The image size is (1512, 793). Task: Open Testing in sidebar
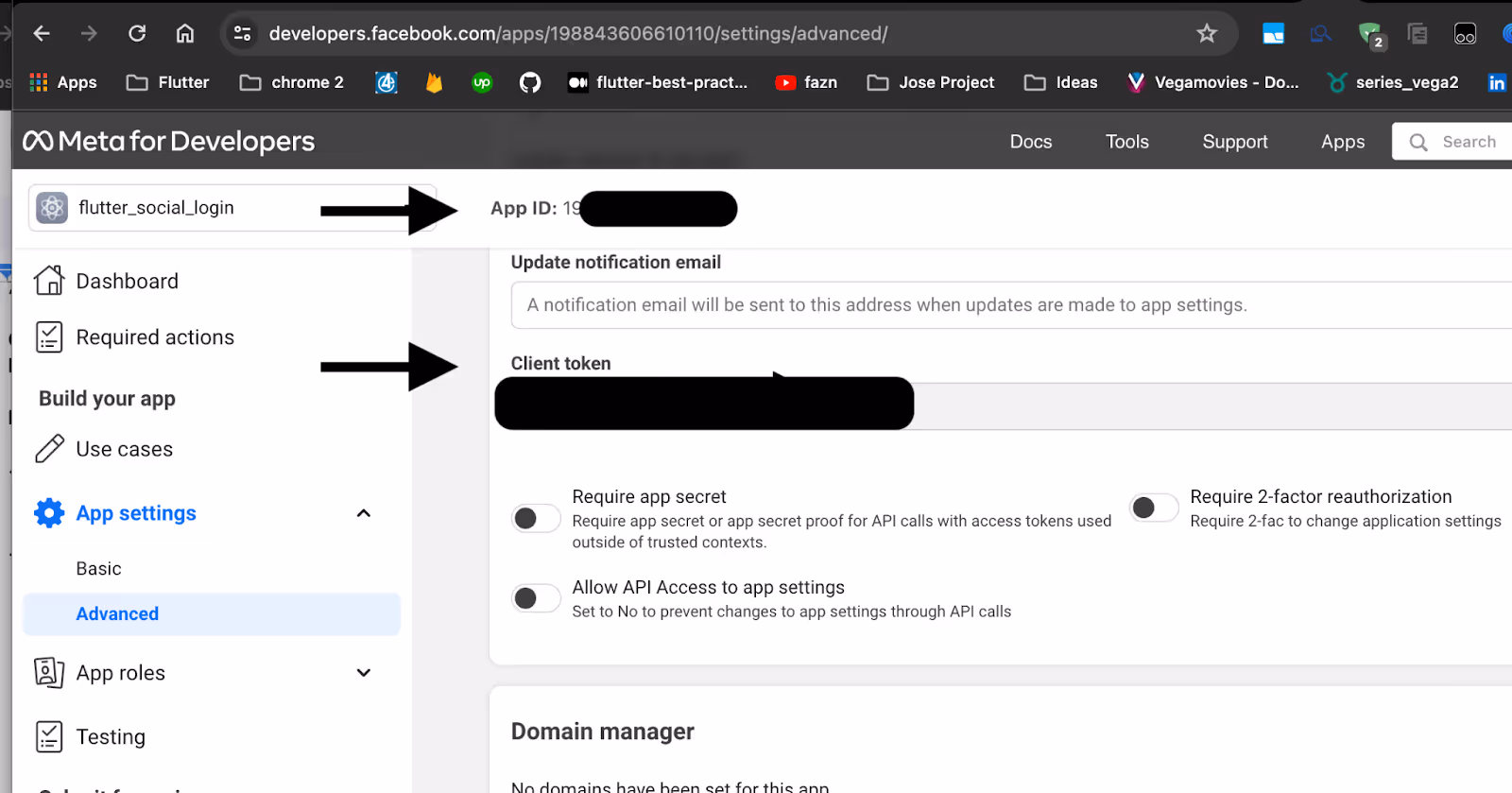[111, 737]
